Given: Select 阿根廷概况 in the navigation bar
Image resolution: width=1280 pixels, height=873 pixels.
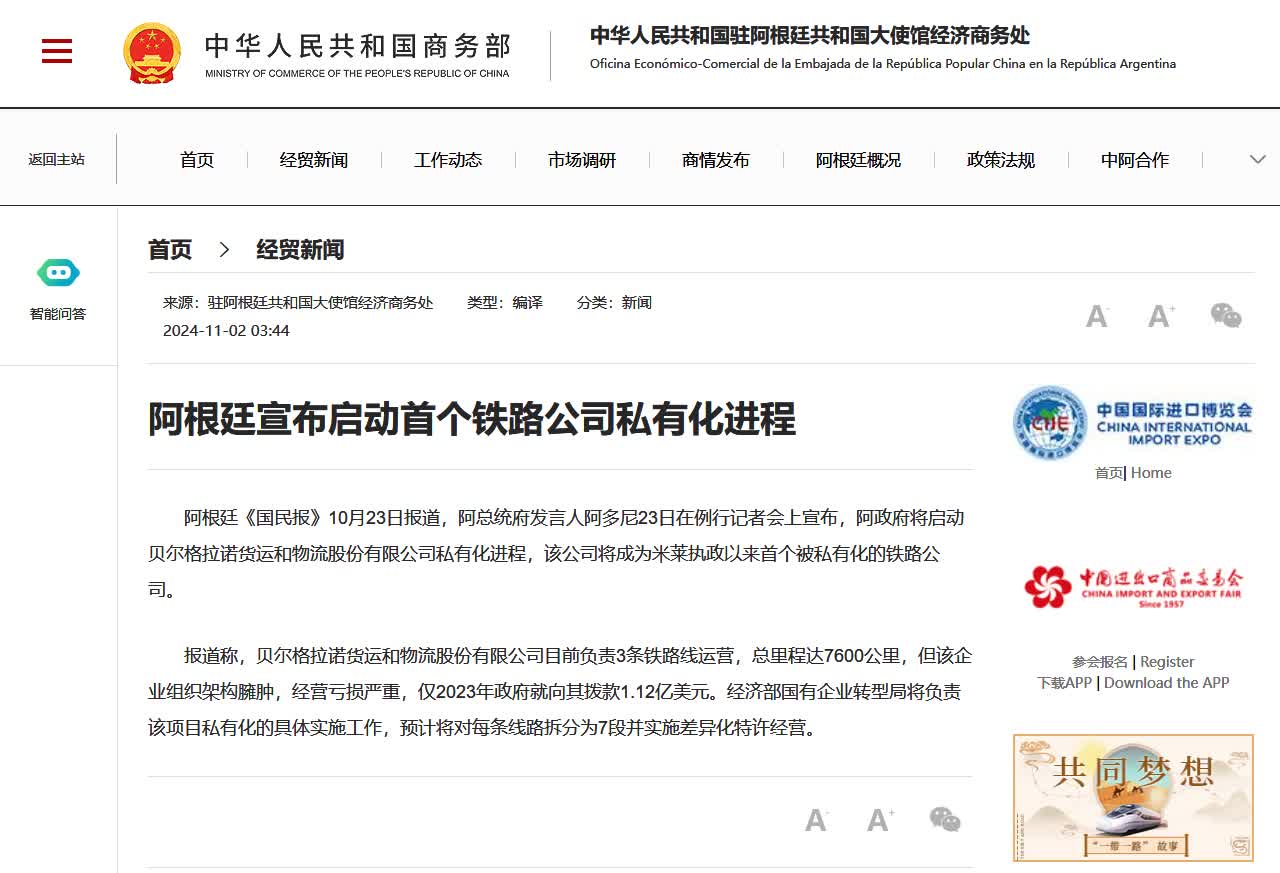Looking at the screenshot, I should click(x=858, y=160).
